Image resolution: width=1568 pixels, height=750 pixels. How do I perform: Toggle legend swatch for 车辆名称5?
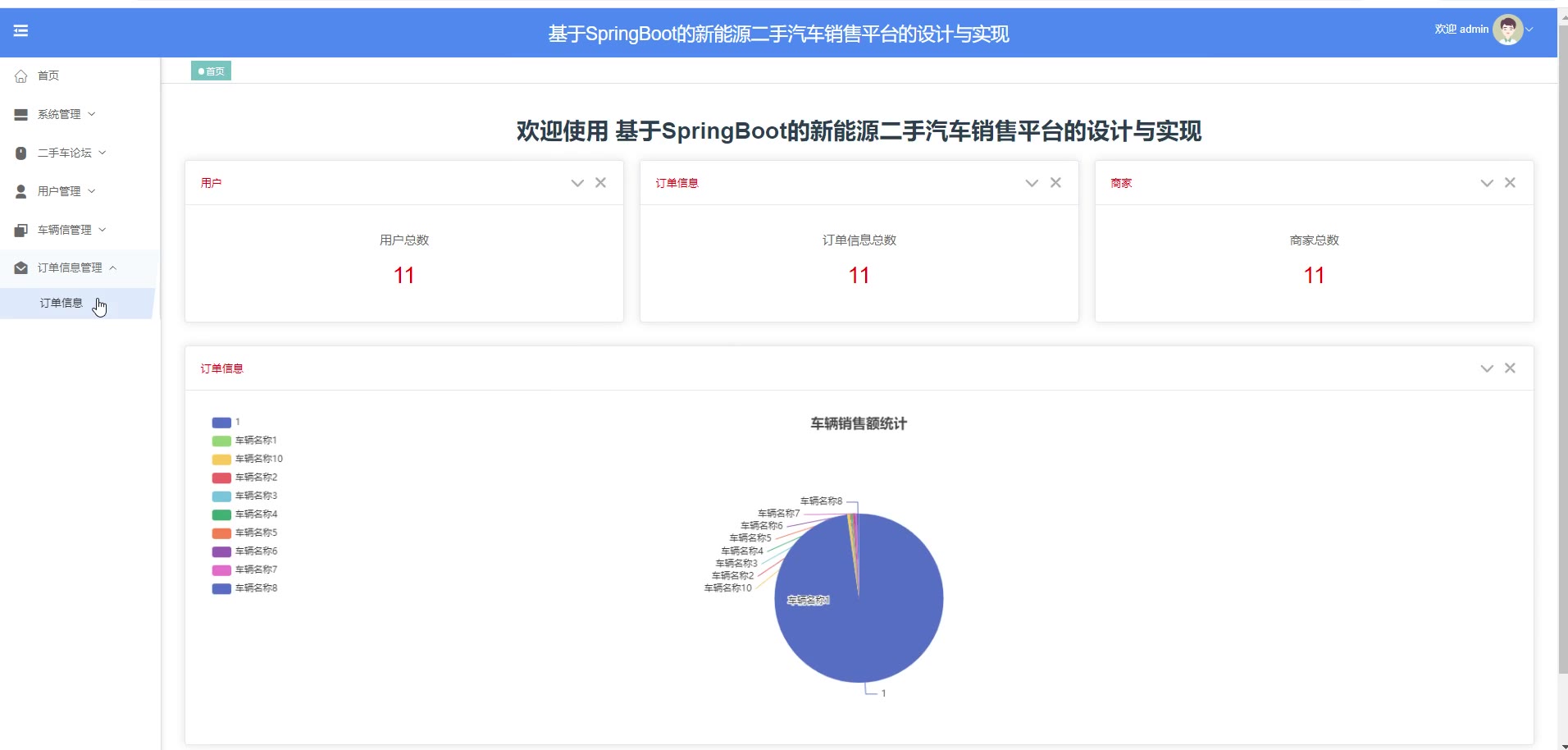tap(221, 533)
